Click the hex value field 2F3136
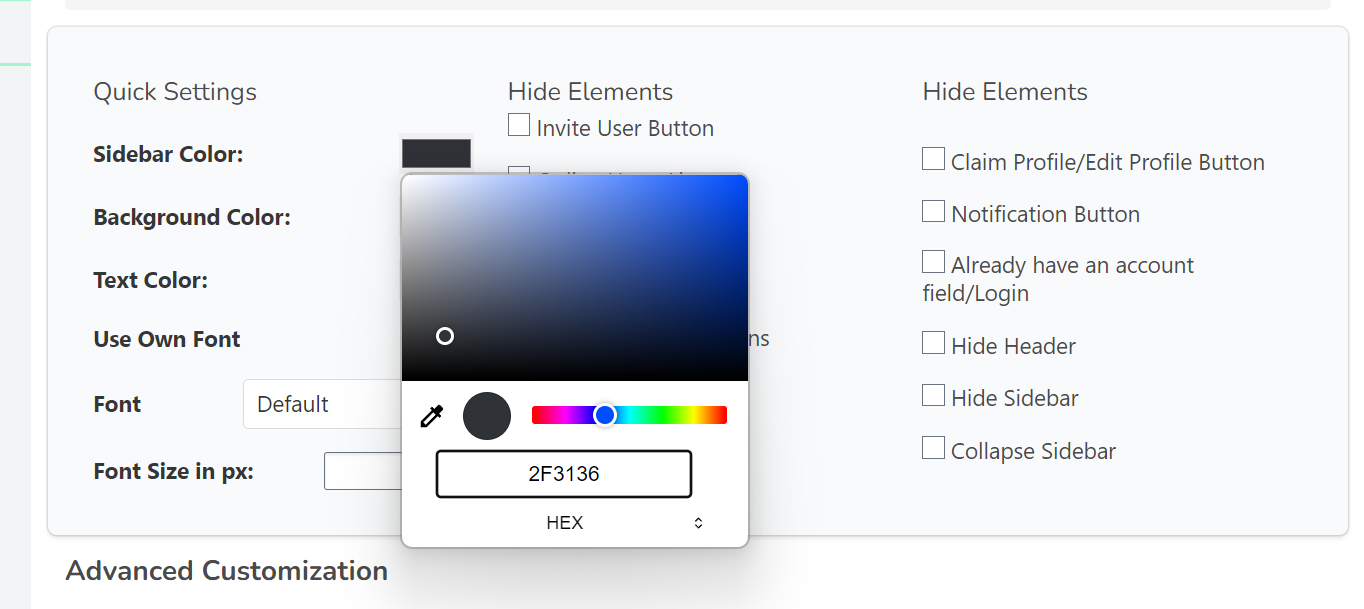 coord(564,474)
